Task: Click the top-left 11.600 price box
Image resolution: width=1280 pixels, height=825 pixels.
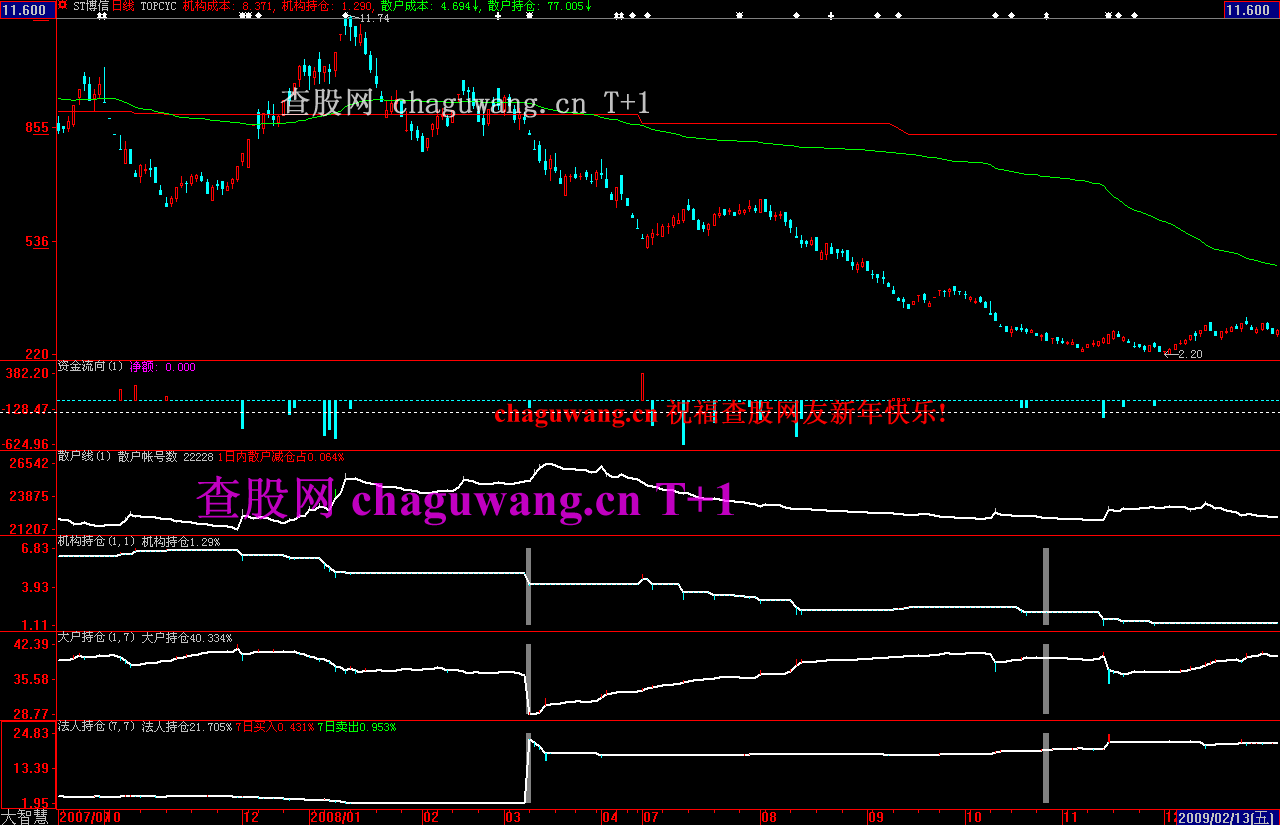Action: 27,9
